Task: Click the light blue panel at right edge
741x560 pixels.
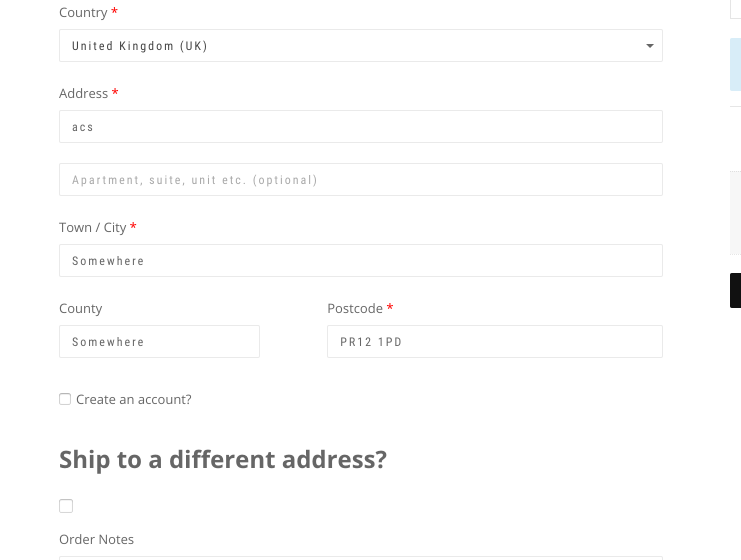Action: (735, 65)
